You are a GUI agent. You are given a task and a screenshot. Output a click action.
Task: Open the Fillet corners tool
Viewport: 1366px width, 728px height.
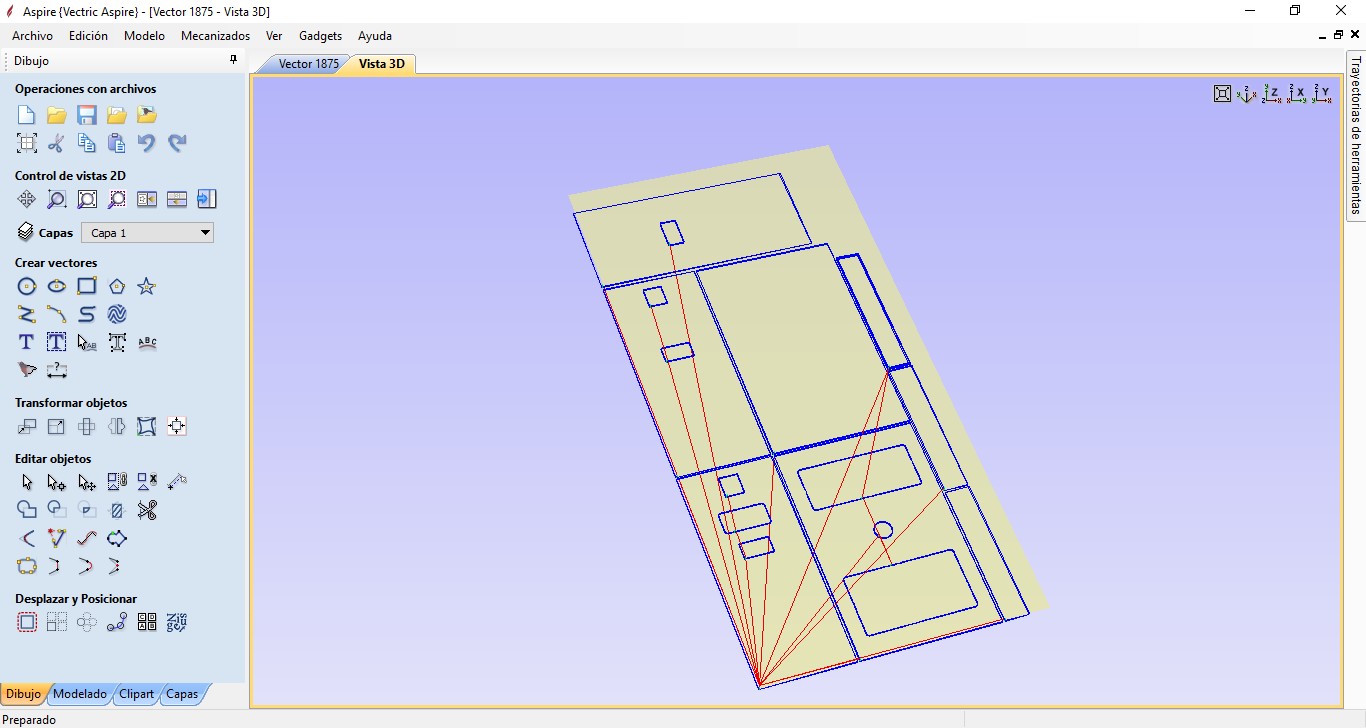[27, 539]
